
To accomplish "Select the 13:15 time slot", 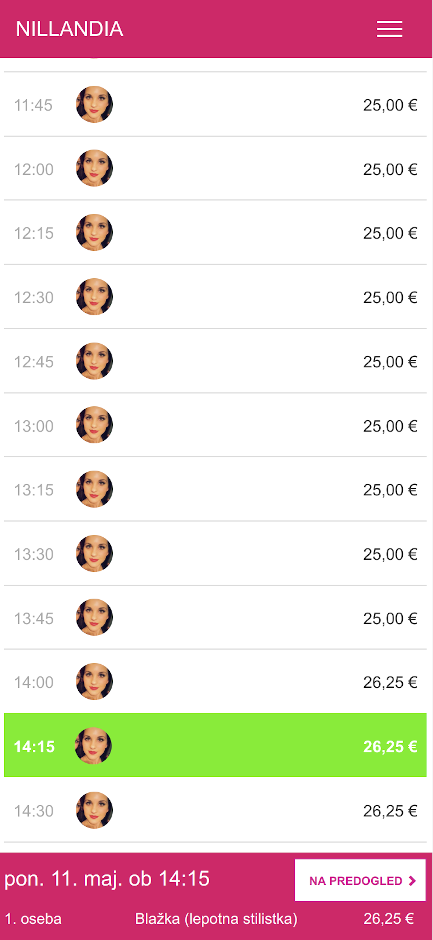I will (x=215, y=489).
